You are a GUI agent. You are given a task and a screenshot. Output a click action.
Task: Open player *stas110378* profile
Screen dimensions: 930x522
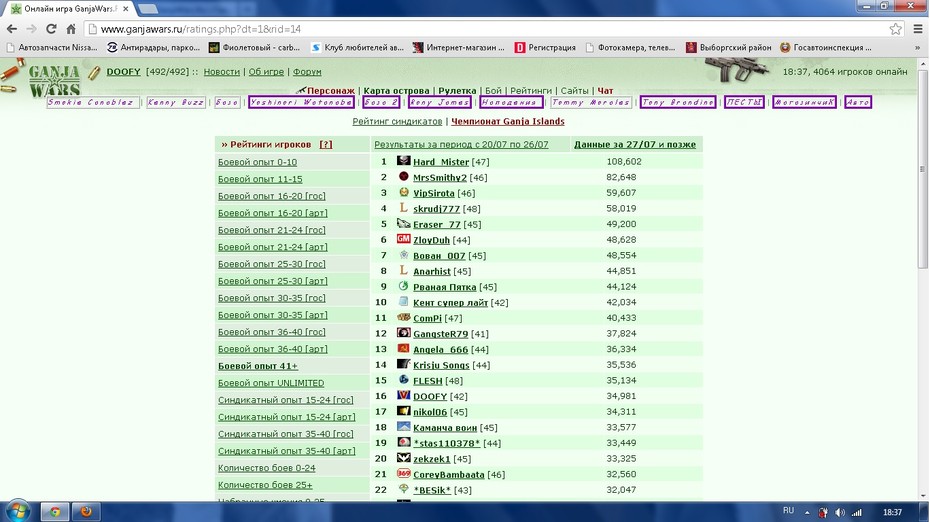coord(447,443)
